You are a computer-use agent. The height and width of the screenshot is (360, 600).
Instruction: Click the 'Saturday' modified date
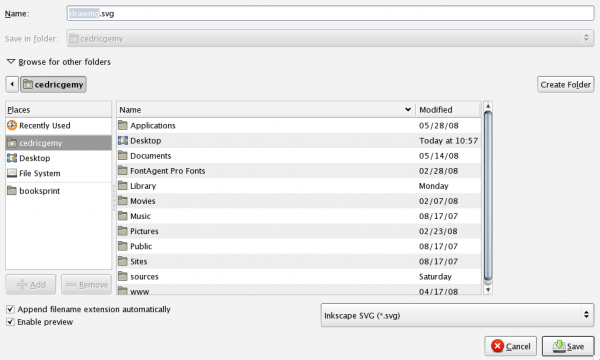tap(435, 277)
